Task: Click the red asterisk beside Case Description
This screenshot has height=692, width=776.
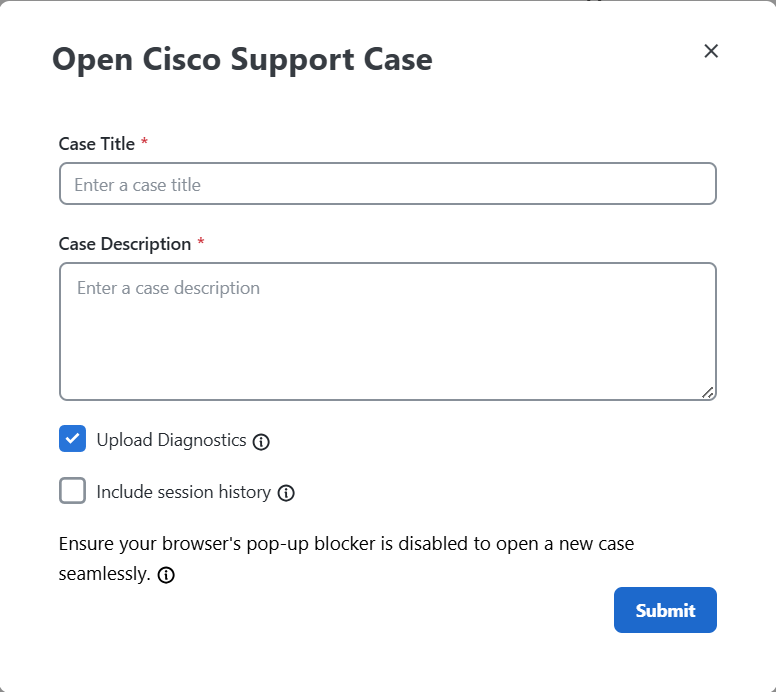Action: tap(201, 243)
